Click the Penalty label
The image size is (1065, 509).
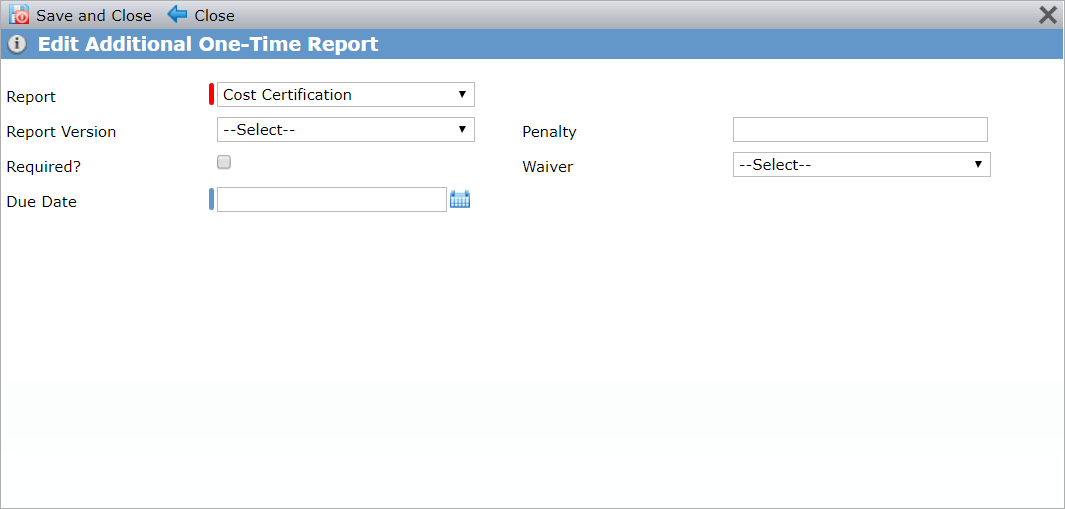[549, 132]
